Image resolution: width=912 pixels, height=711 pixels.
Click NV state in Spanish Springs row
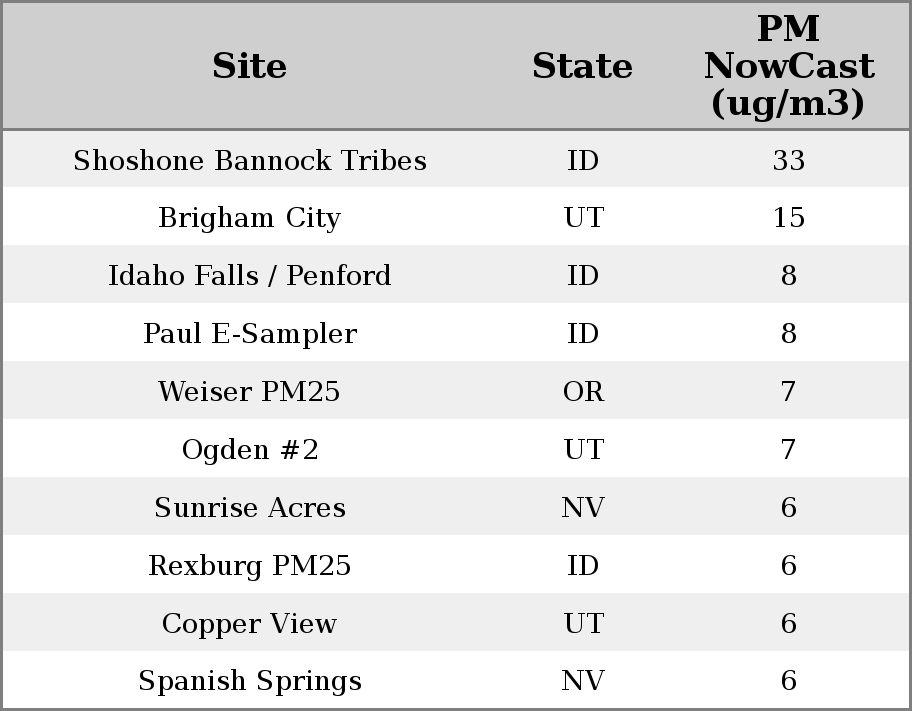(583, 681)
